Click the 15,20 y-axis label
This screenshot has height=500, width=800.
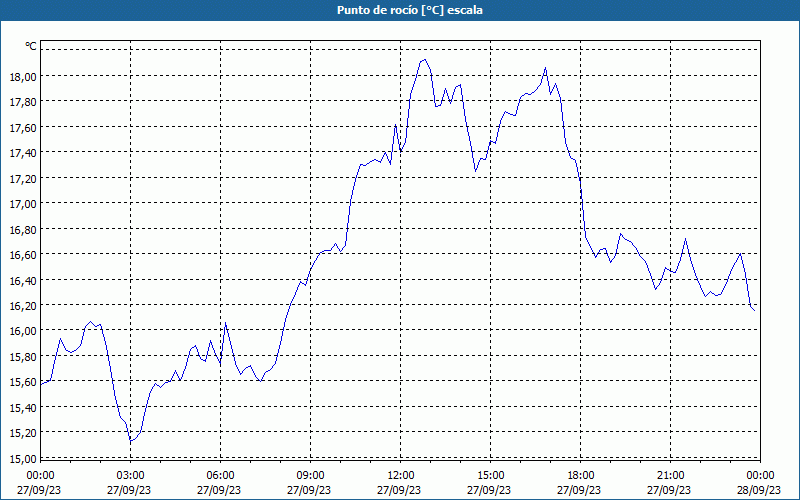click(x=23, y=433)
